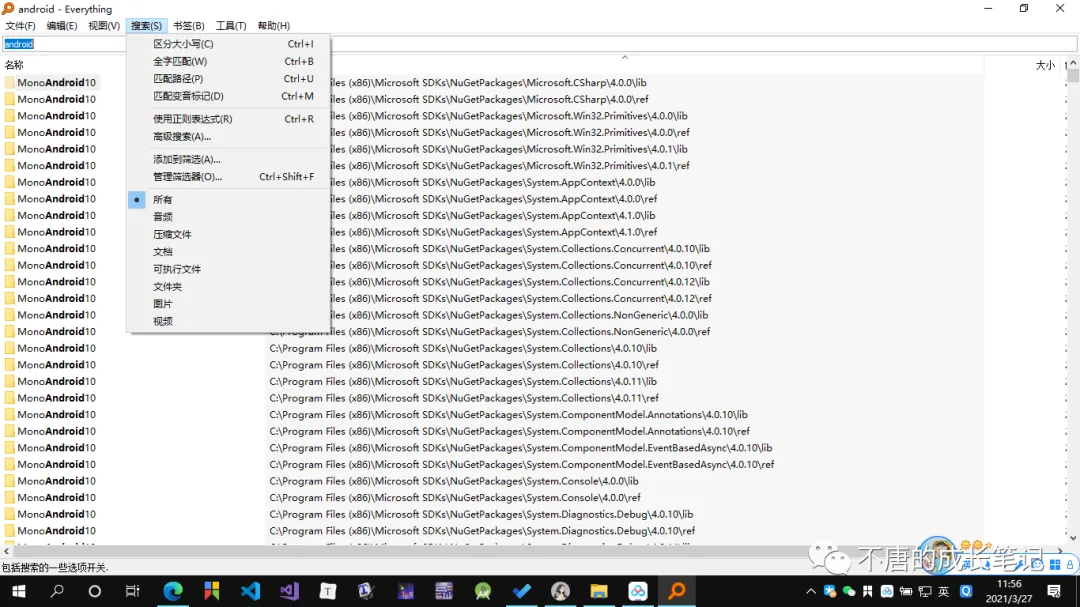The height and width of the screenshot is (607, 1080).
Task: Click folder icon of System.Console\4.0.0\lib row
Action: tap(10, 481)
